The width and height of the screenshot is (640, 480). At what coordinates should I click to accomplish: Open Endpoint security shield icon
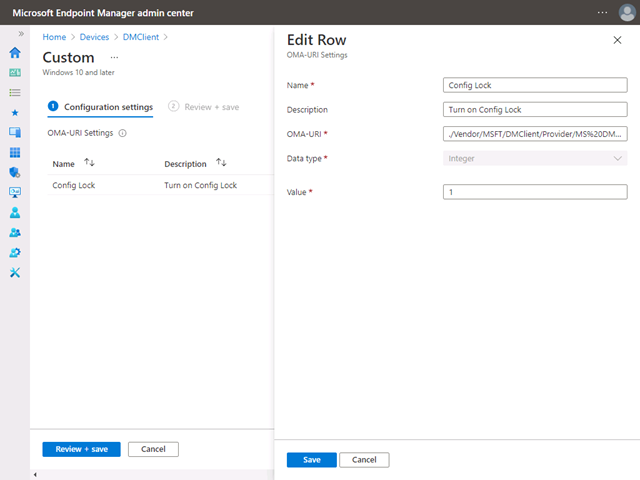click(x=15, y=172)
